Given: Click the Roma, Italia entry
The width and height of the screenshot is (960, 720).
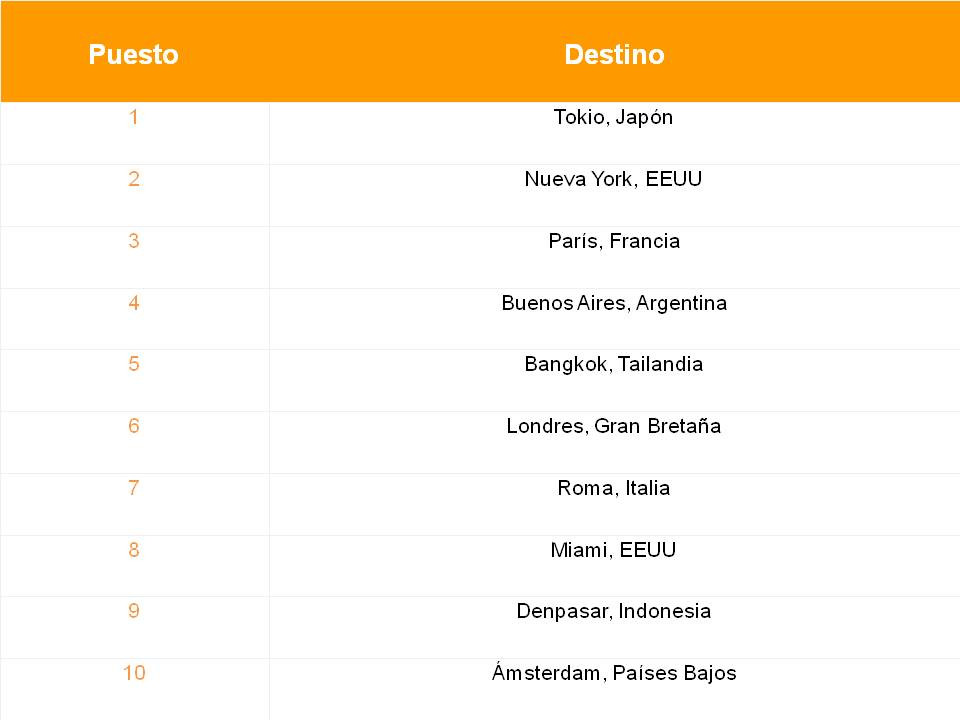Looking at the screenshot, I should pyautogui.click(x=613, y=488).
